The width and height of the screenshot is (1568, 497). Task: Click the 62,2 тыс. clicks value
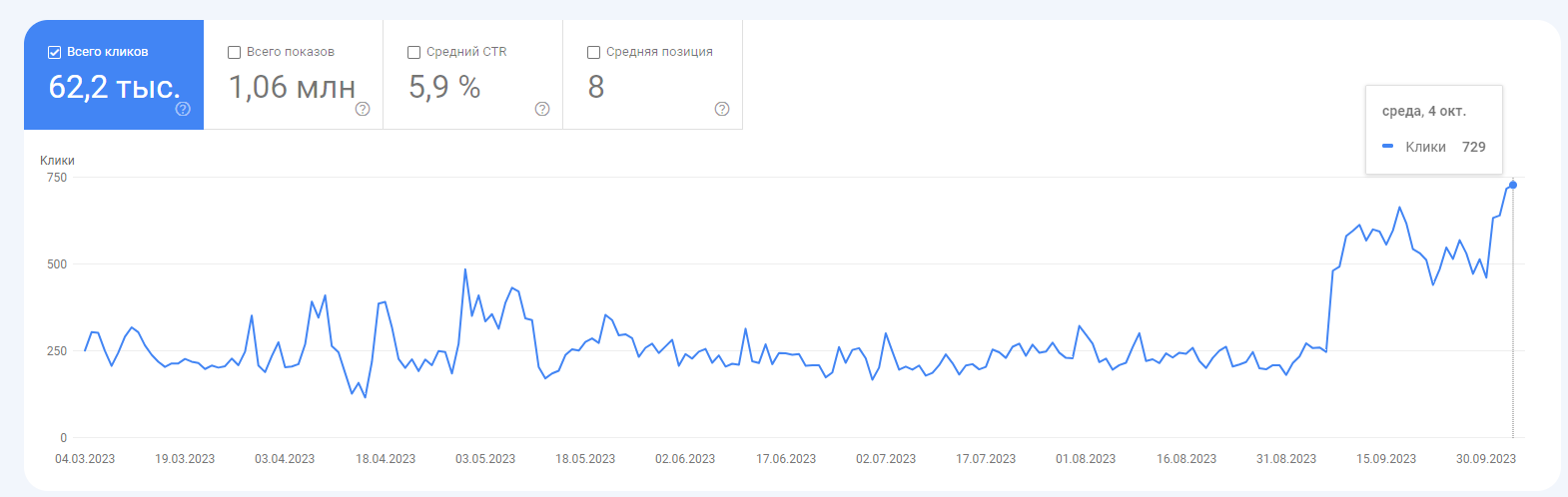point(114,87)
